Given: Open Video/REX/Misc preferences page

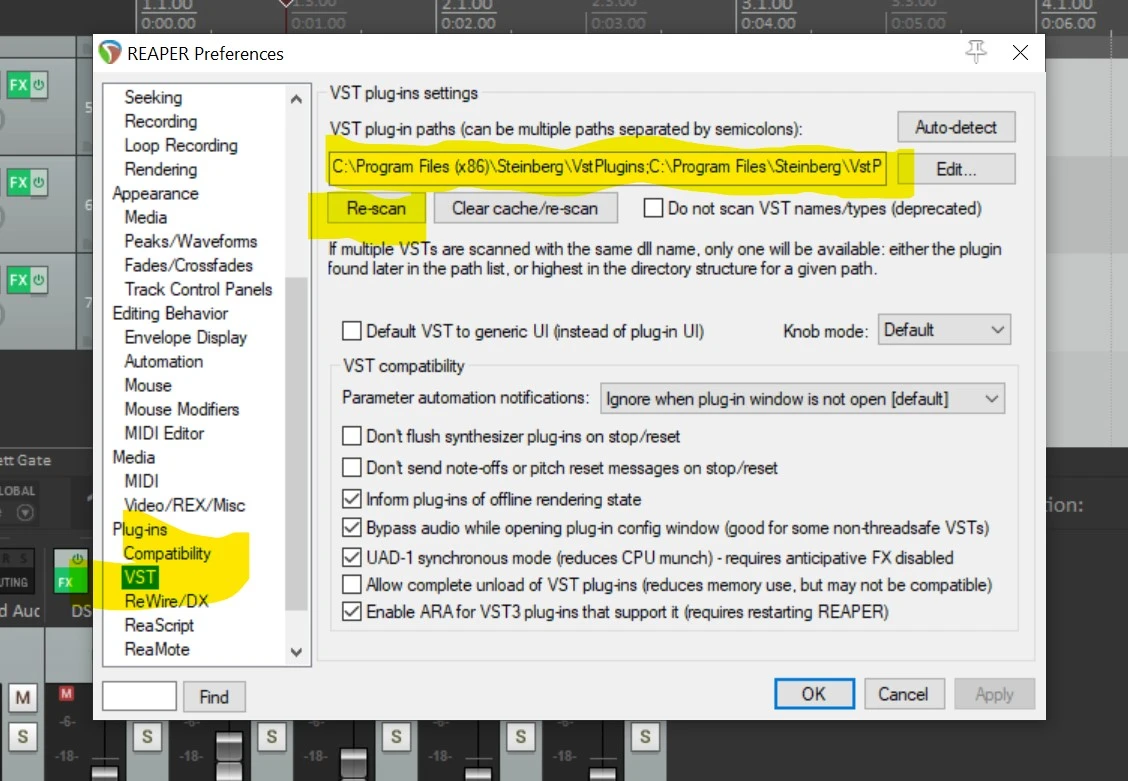Looking at the screenshot, I should tap(184, 506).
